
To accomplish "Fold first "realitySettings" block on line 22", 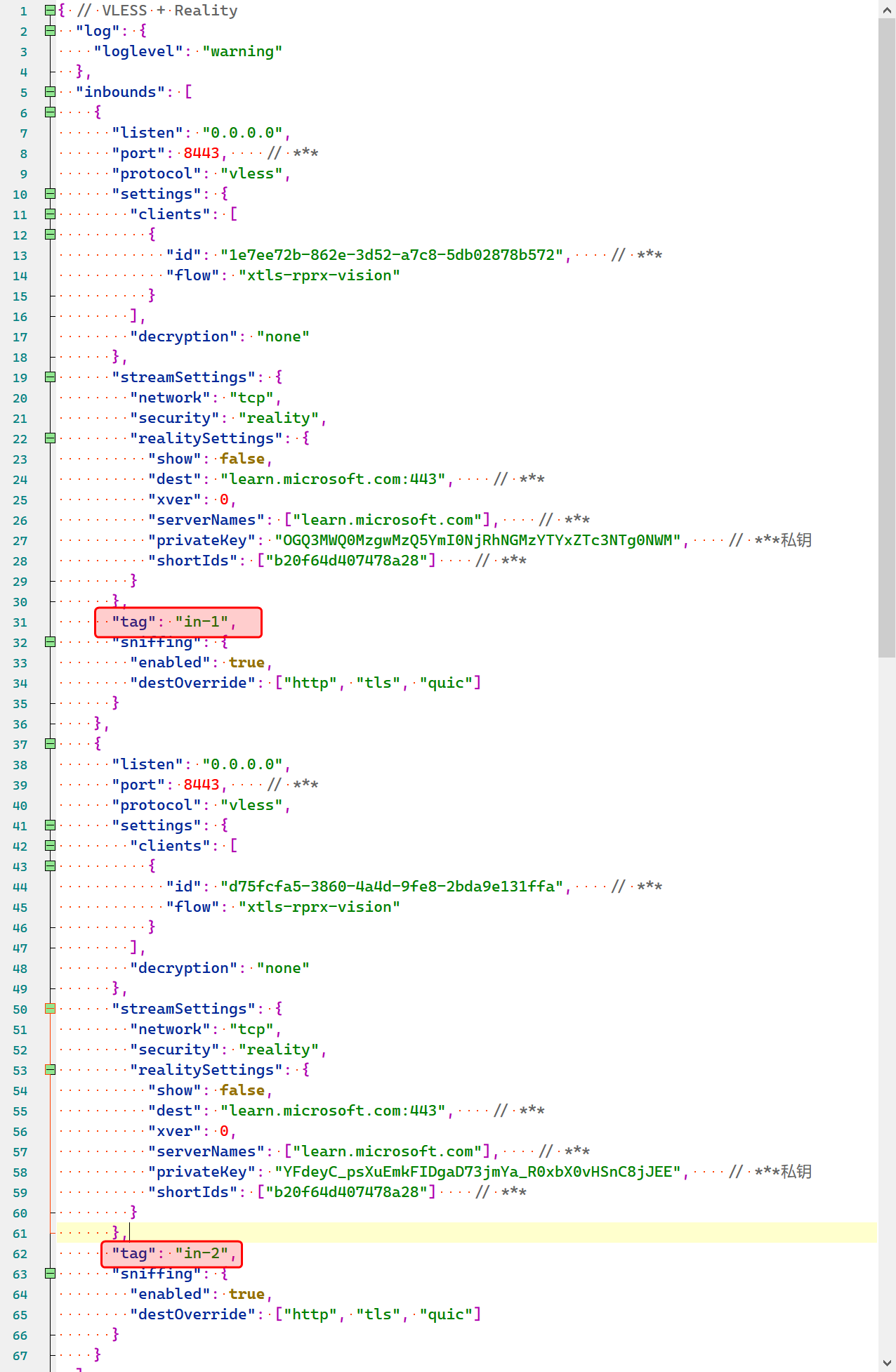I will pyautogui.click(x=50, y=438).
